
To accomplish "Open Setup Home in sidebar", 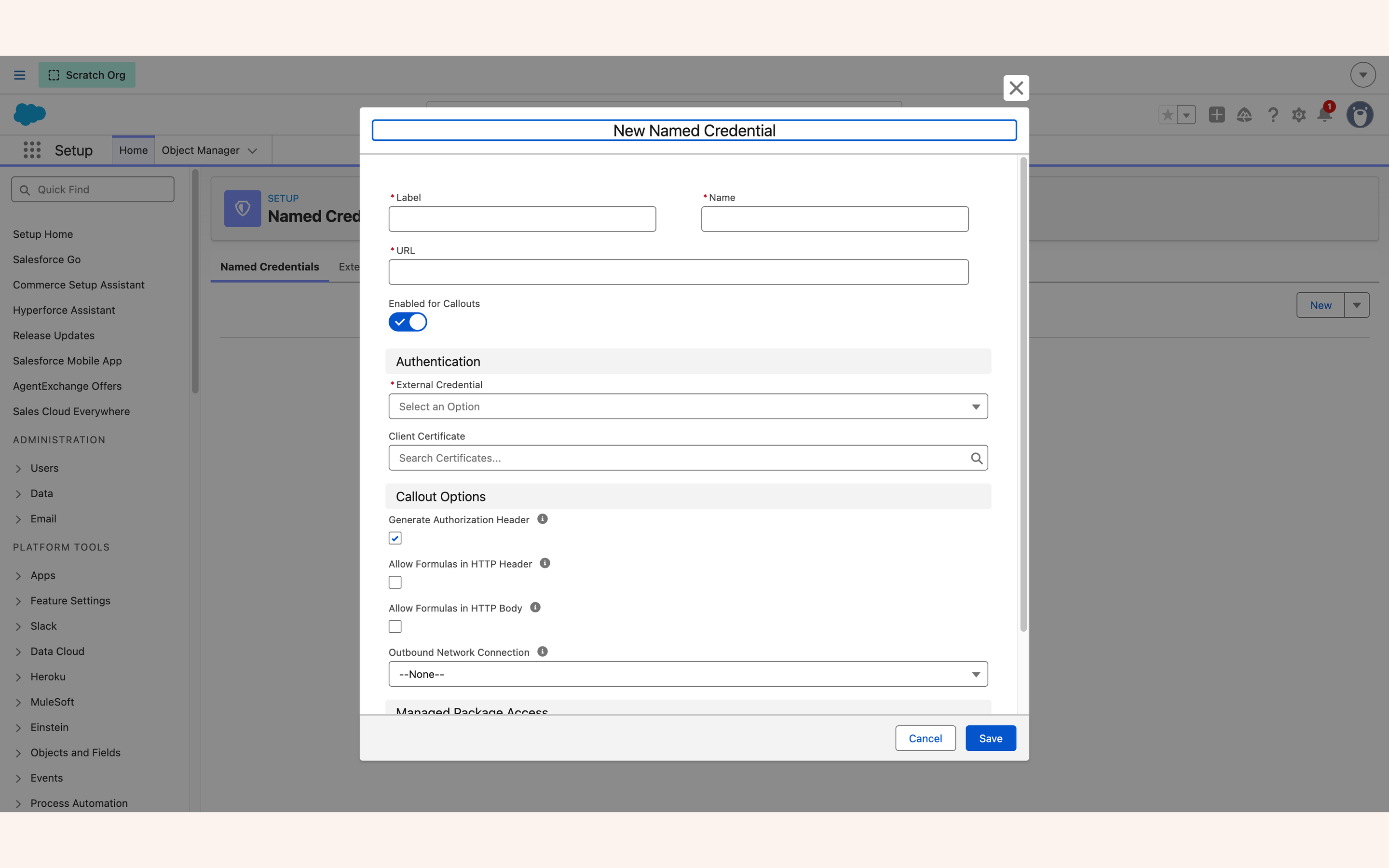I will [x=43, y=234].
